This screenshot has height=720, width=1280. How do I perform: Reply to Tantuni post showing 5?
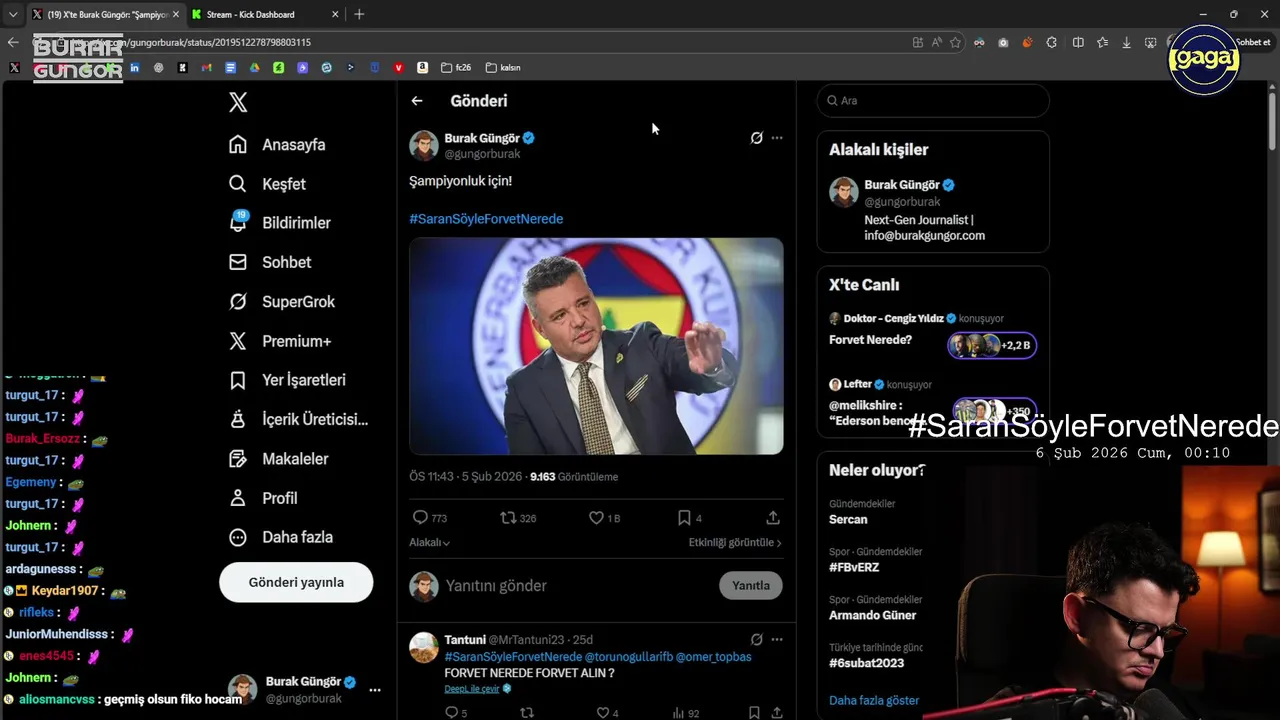pos(451,713)
